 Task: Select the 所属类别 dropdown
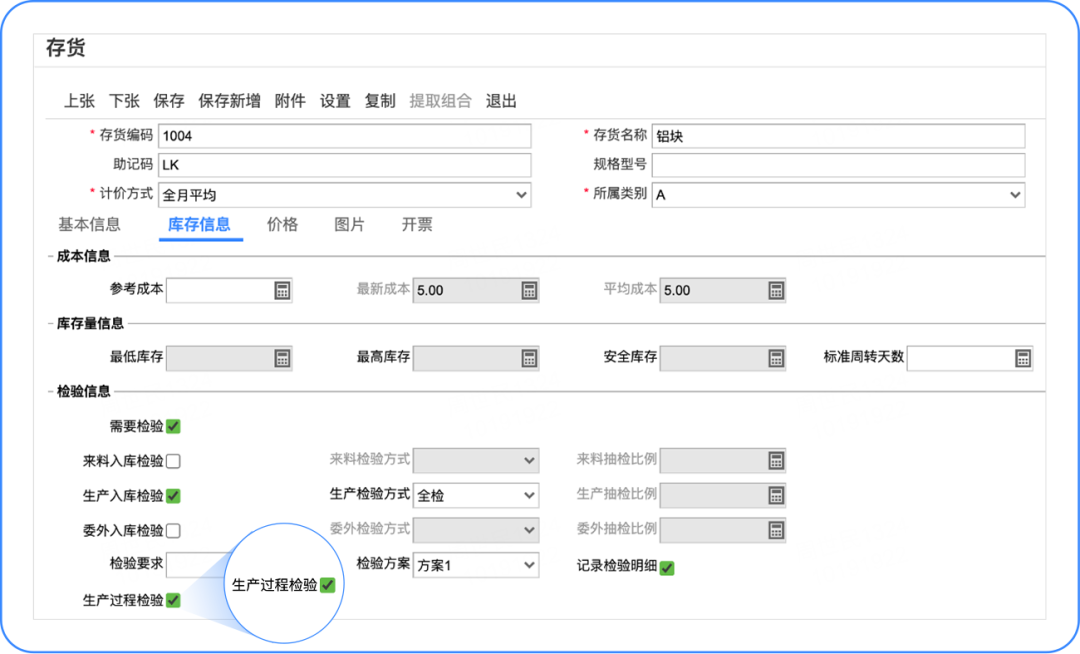[x=838, y=195]
